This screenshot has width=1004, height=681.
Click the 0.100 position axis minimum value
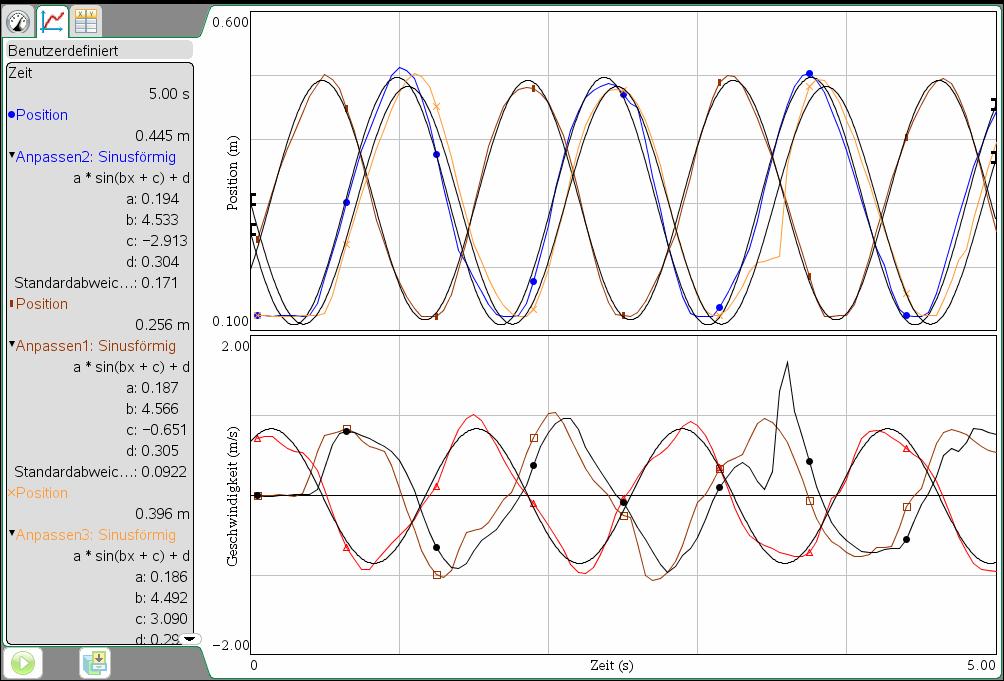[x=231, y=322]
